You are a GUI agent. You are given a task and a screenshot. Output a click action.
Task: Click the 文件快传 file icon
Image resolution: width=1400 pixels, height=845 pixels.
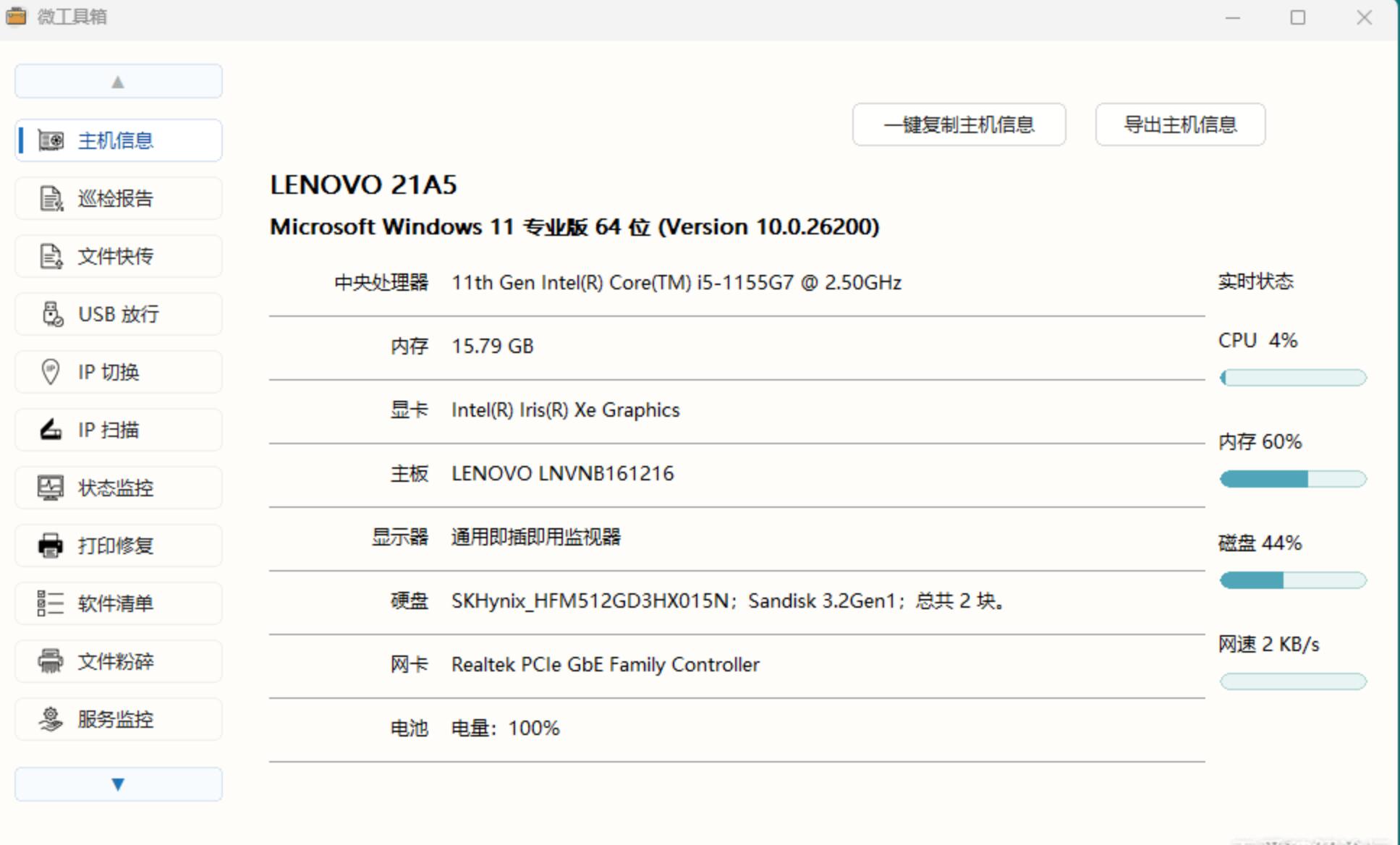[51, 256]
